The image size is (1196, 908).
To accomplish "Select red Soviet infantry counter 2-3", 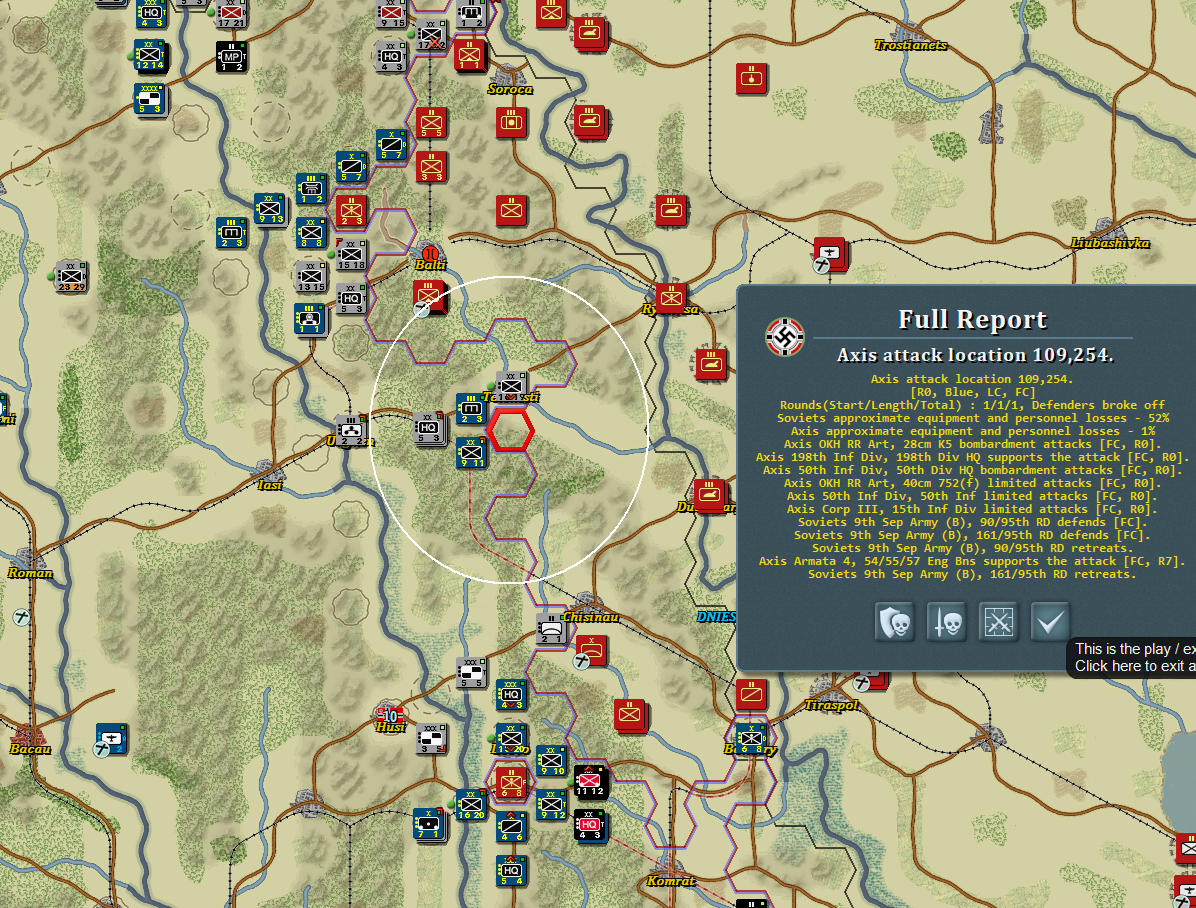I will (x=351, y=211).
